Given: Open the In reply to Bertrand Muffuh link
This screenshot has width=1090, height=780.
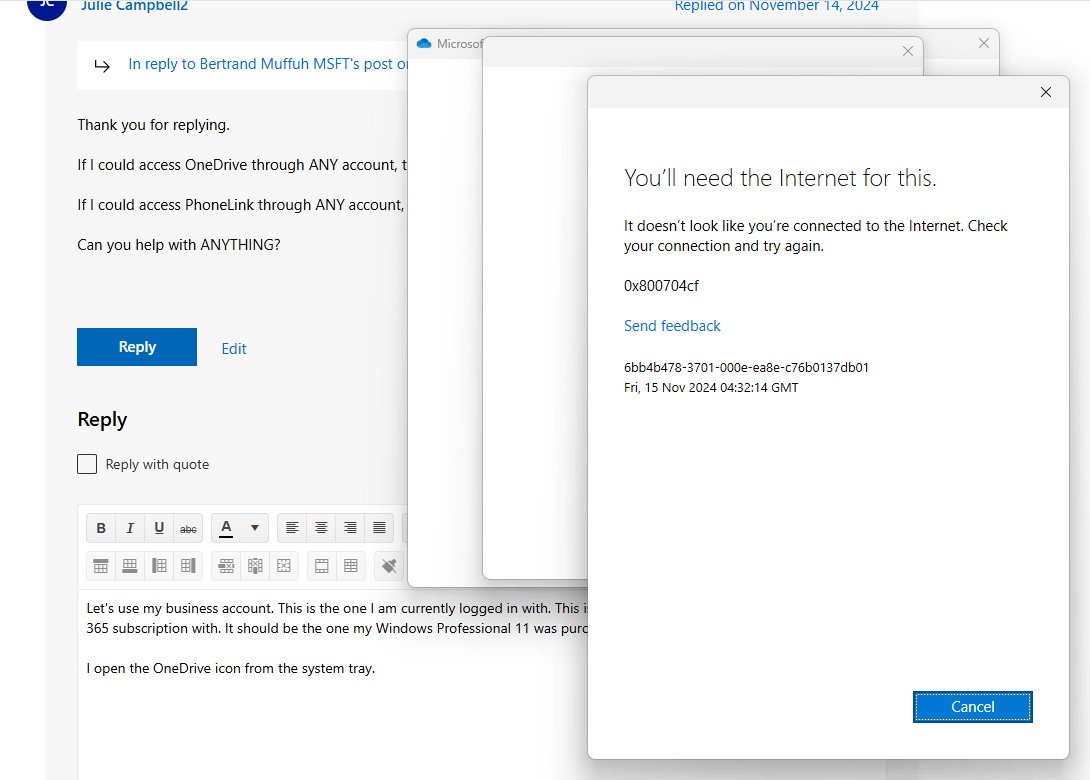Looking at the screenshot, I should [x=268, y=64].
